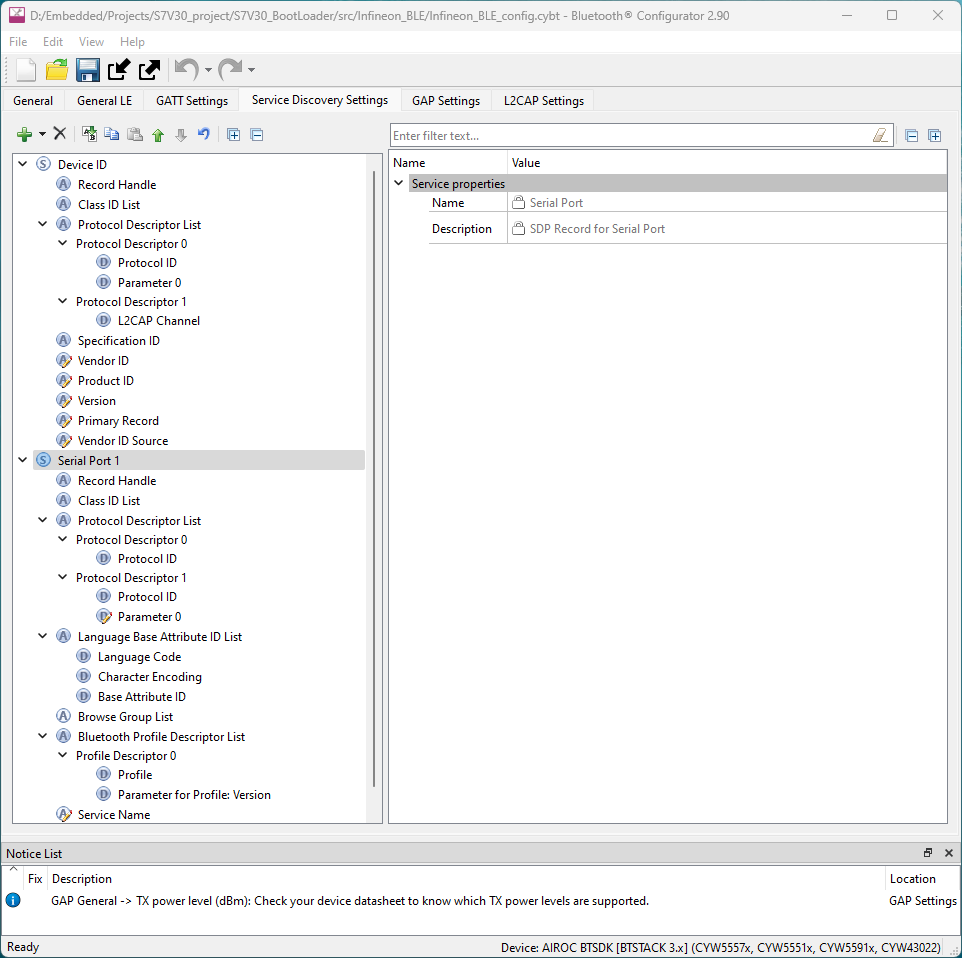This screenshot has width=962, height=958.
Task: Save the configuration with the floppy disk icon
Action: click(88, 69)
